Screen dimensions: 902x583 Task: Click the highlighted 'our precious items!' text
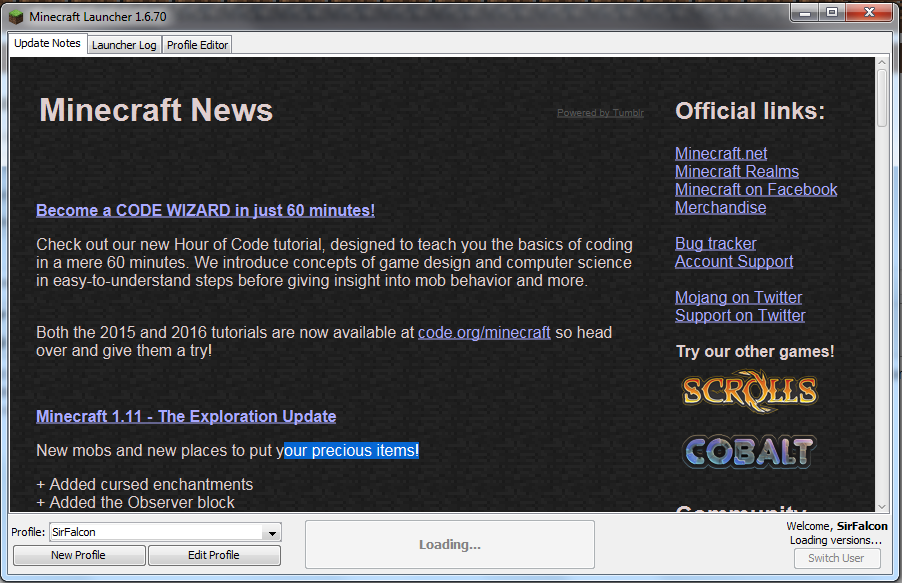pos(351,451)
